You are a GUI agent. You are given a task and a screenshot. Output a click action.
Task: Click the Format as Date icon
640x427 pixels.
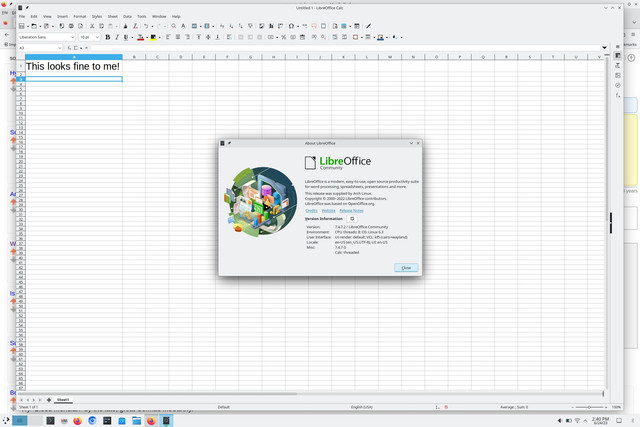[x=302, y=37]
